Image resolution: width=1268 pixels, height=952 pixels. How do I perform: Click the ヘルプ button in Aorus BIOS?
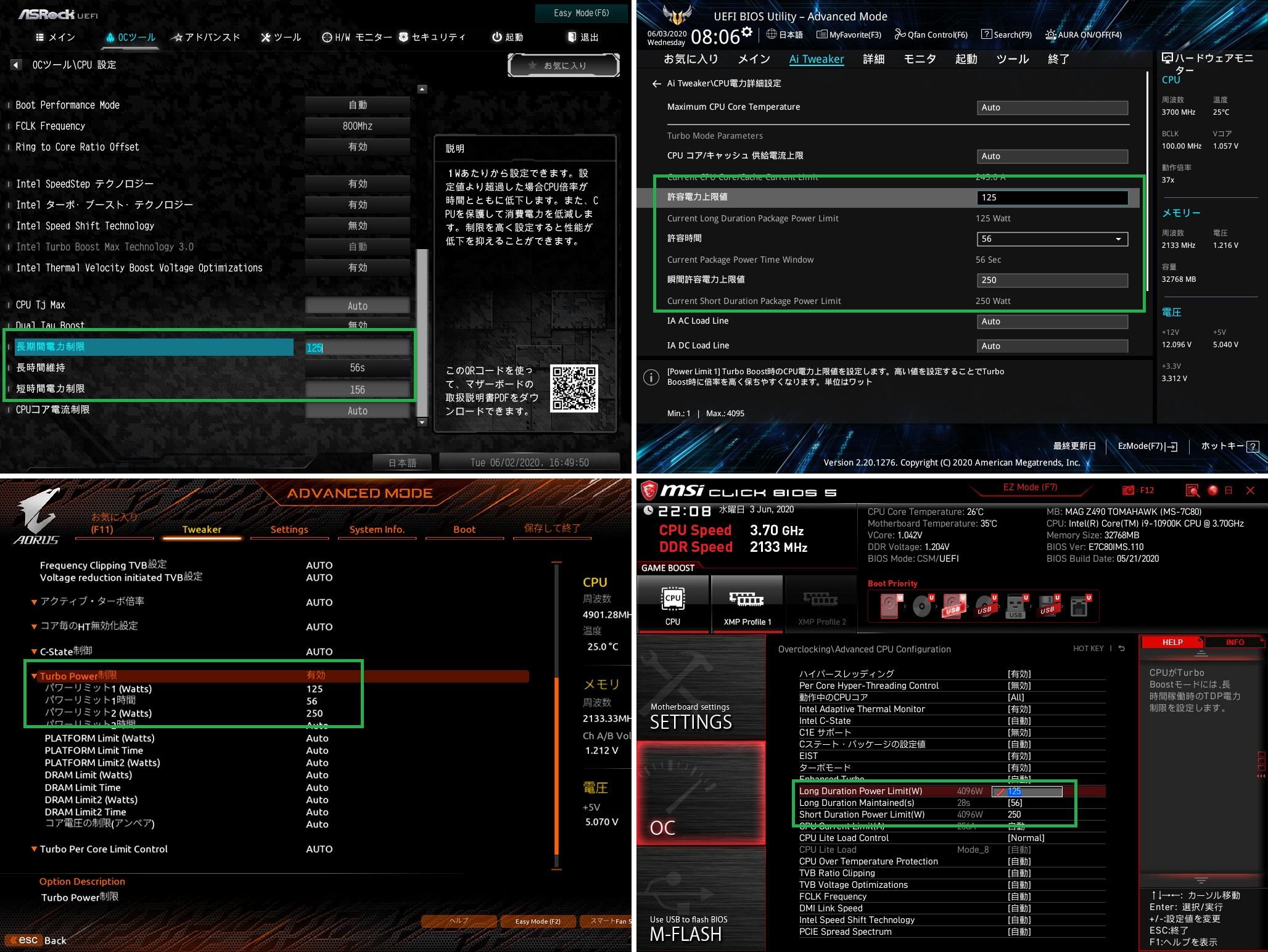coord(459,921)
